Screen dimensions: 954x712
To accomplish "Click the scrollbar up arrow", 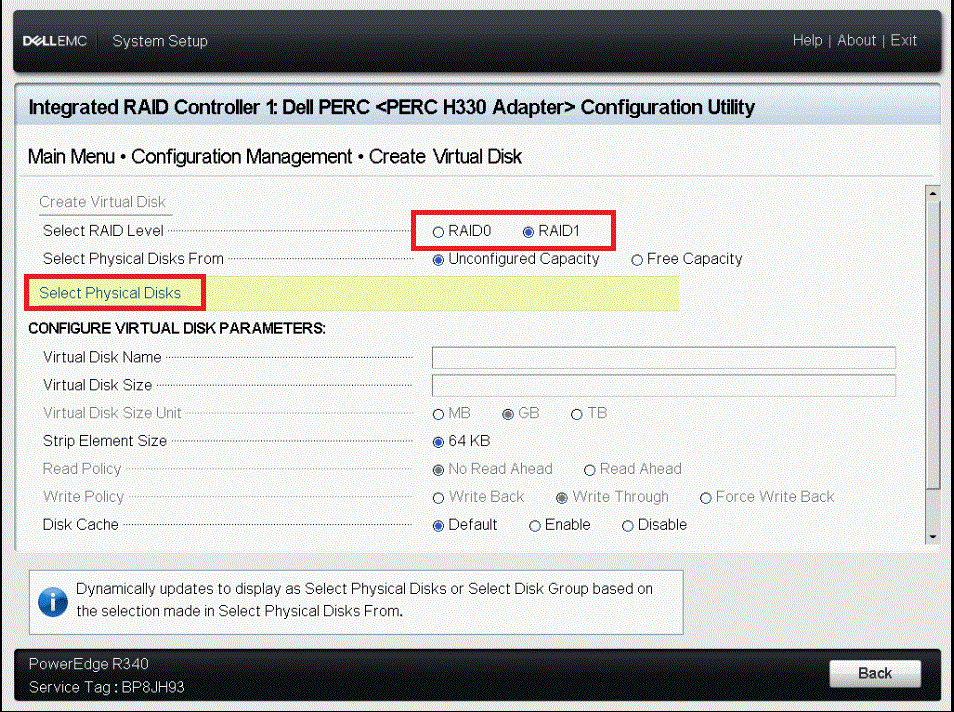I will coord(933,193).
